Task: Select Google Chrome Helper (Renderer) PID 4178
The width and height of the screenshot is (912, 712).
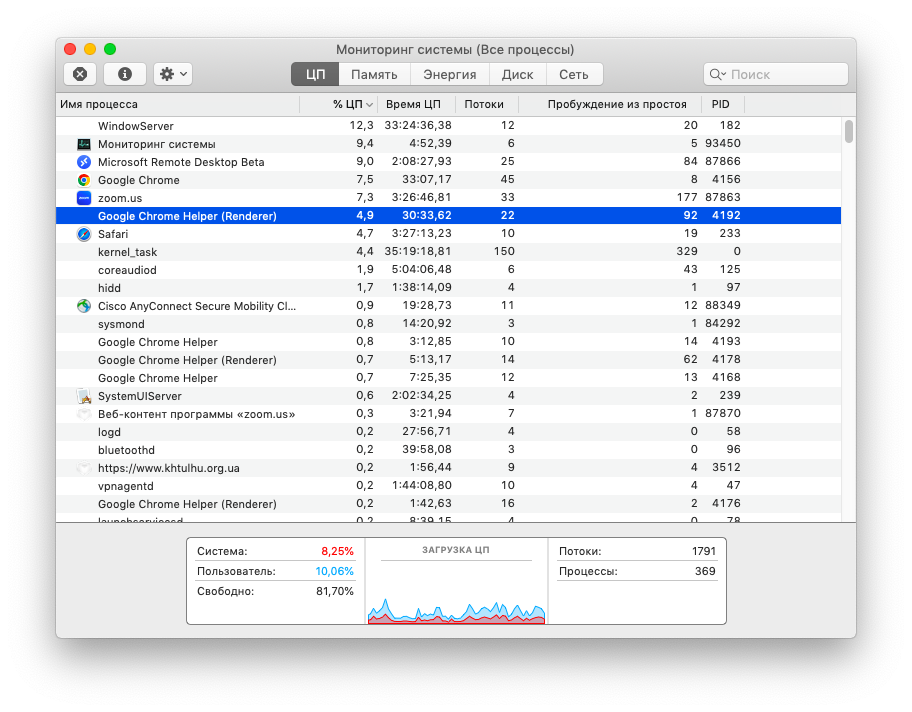Action: click(x=448, y=360)
